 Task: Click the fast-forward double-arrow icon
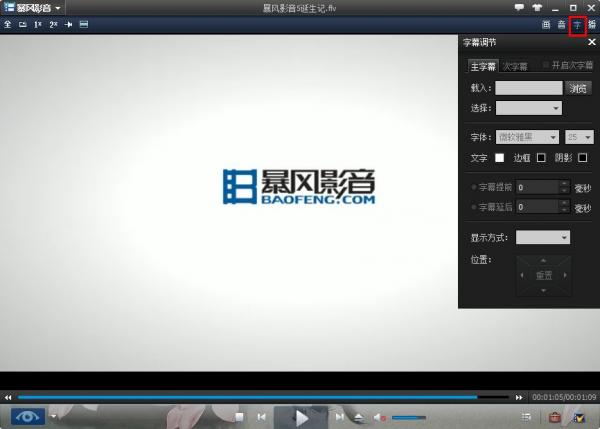tap(518, 398)
